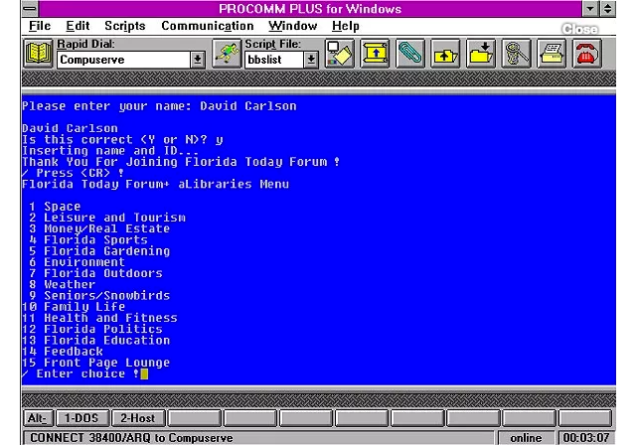Click the "12 Florida Politics" line
636x445 pixels.
tap(92, 329)
